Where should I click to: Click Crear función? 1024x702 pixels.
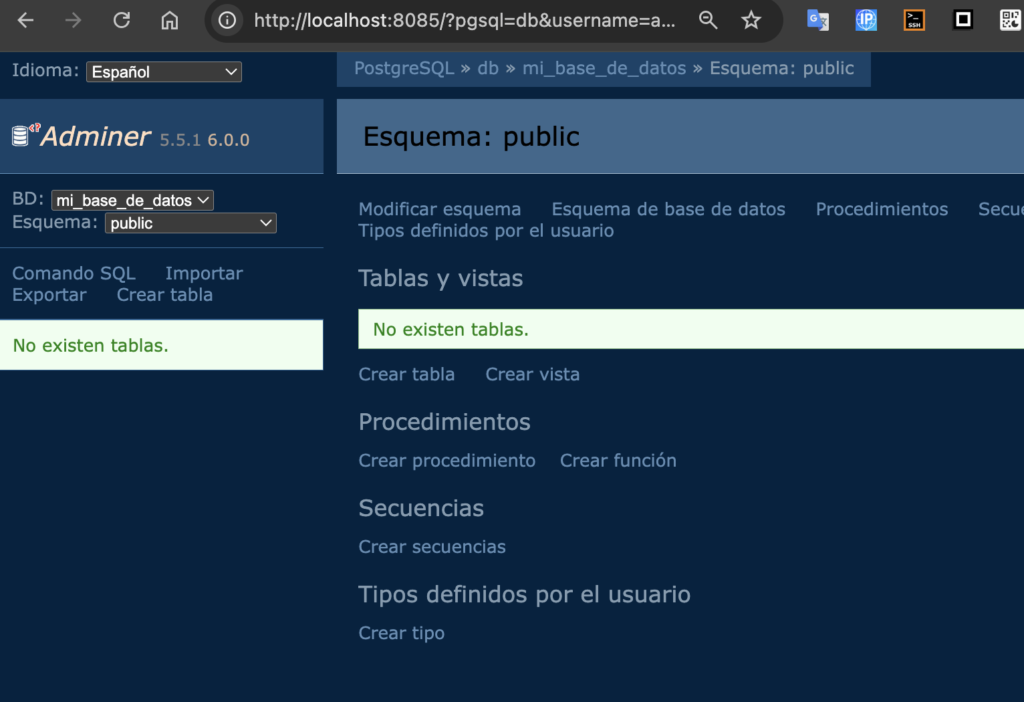click(x=618, y=460)
